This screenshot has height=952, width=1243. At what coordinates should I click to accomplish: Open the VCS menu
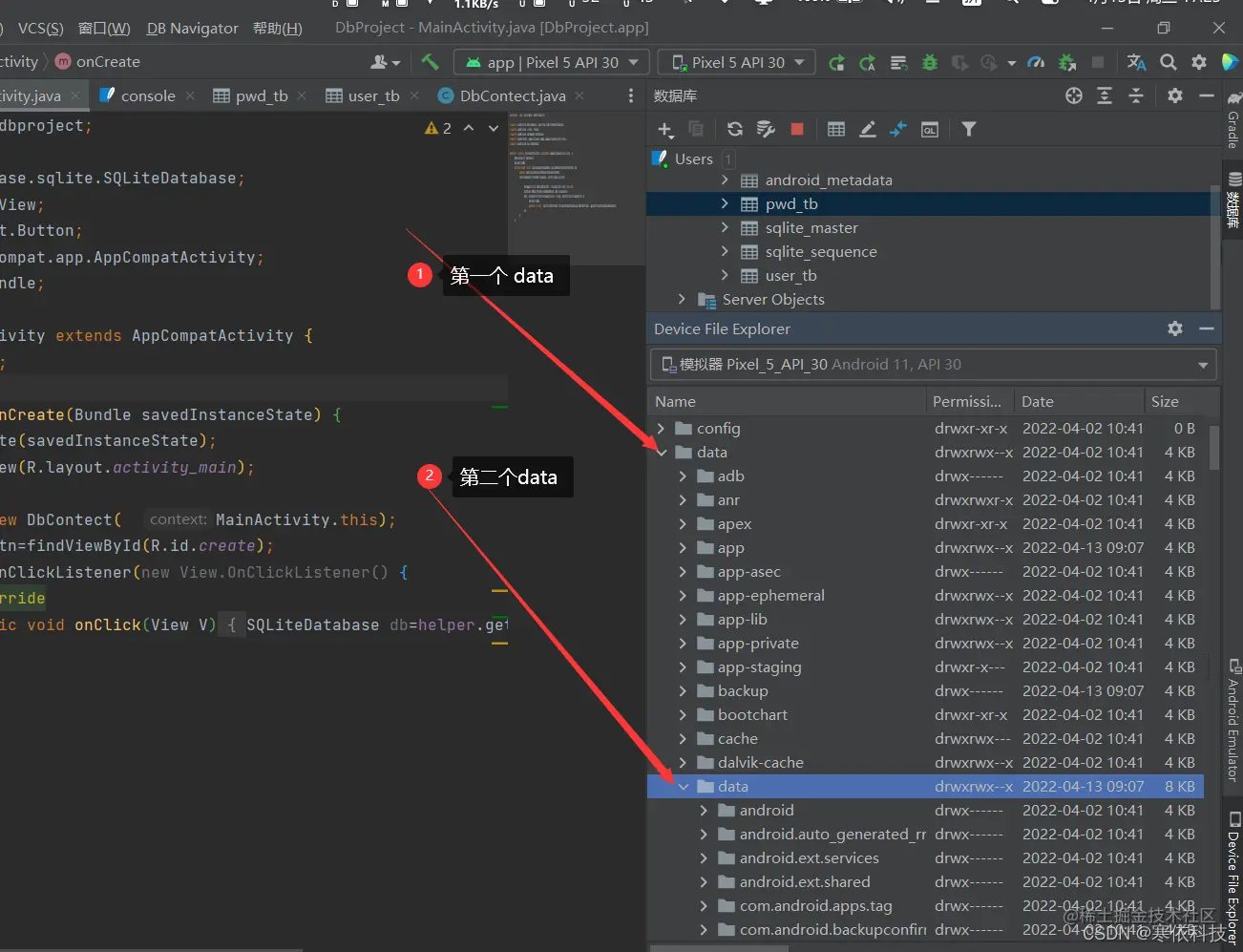(x=41, y=28)
